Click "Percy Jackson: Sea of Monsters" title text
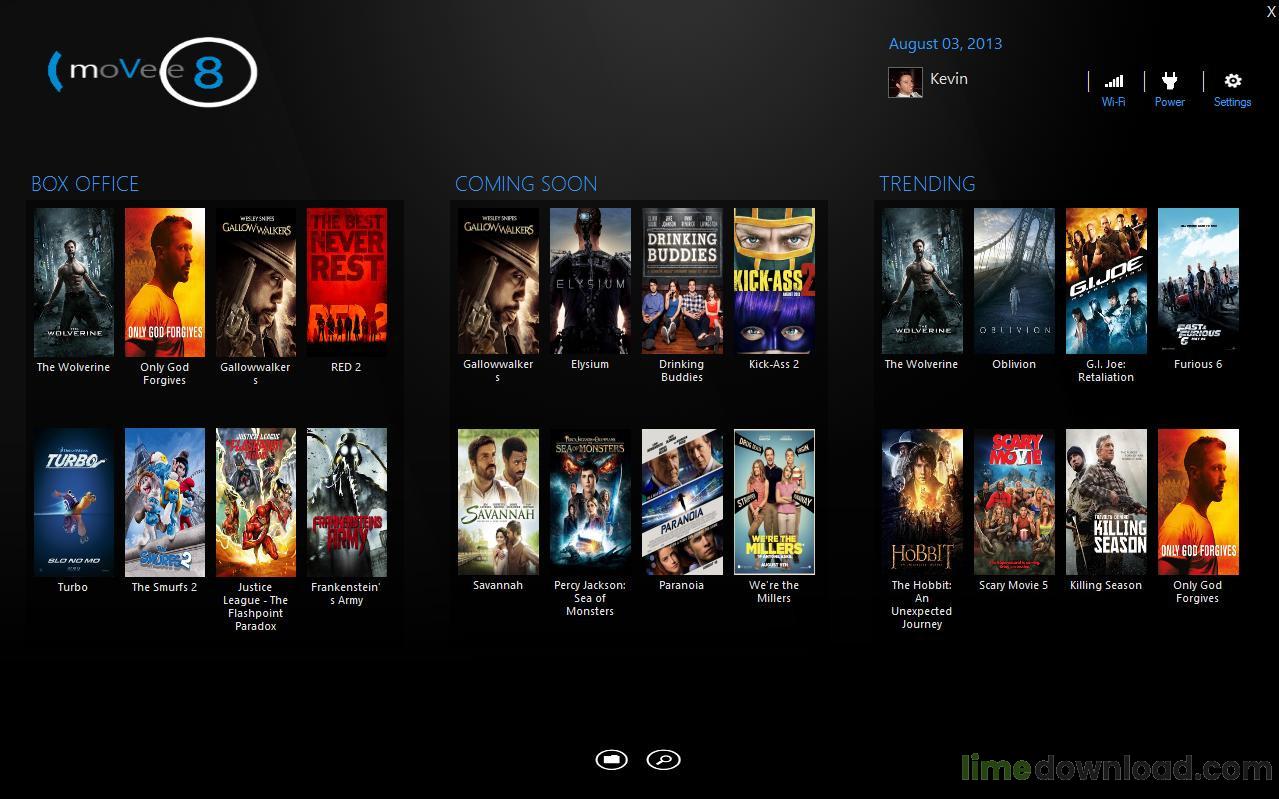This screenshot has height=799, width=1279. tap(590, 598)
